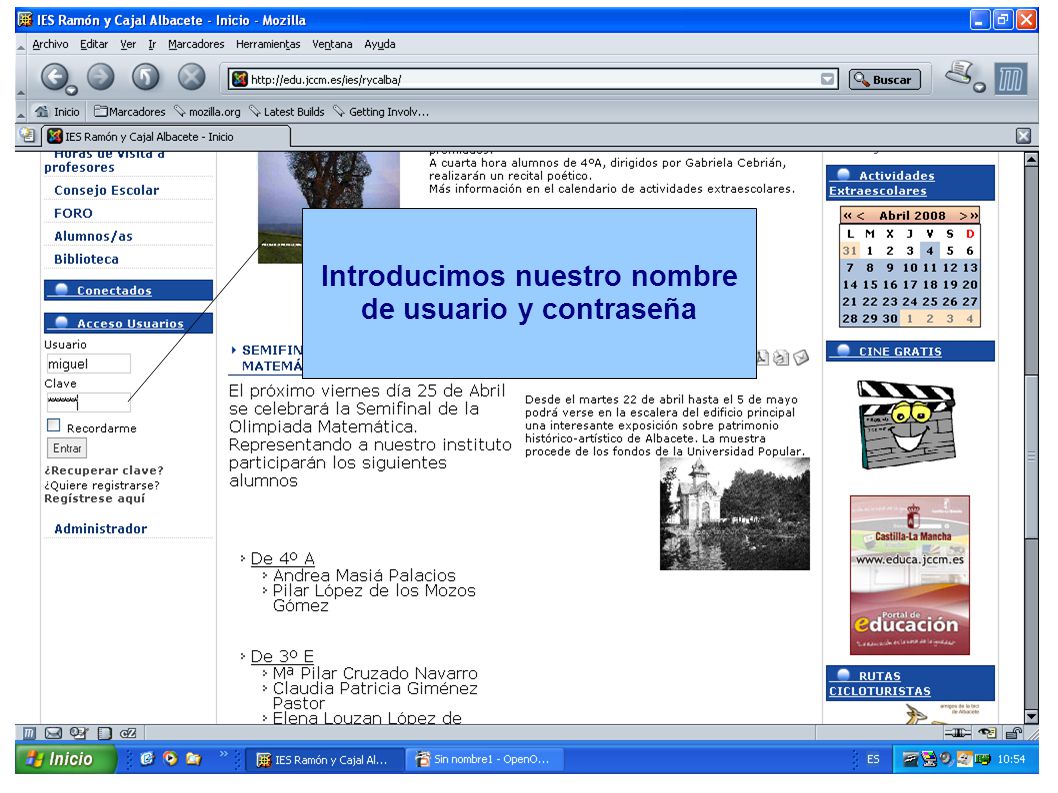This screenshot has height=793, width=1058.
Task: Open the Marcadores bookmarks folder
Action: [x=130, y=112]
